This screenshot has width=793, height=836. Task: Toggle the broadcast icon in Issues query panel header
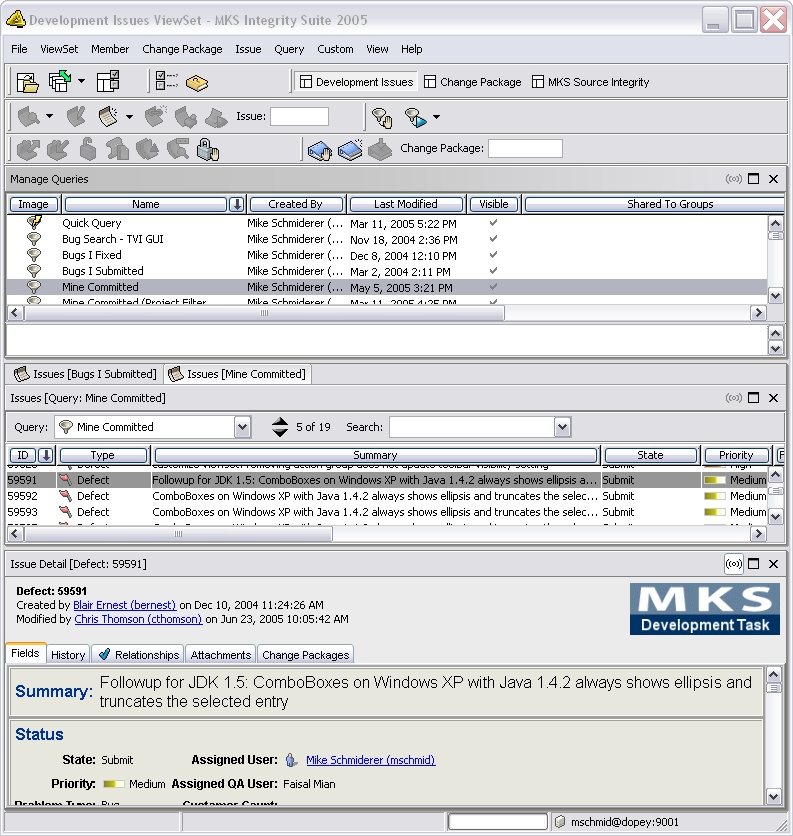point(734,398)
